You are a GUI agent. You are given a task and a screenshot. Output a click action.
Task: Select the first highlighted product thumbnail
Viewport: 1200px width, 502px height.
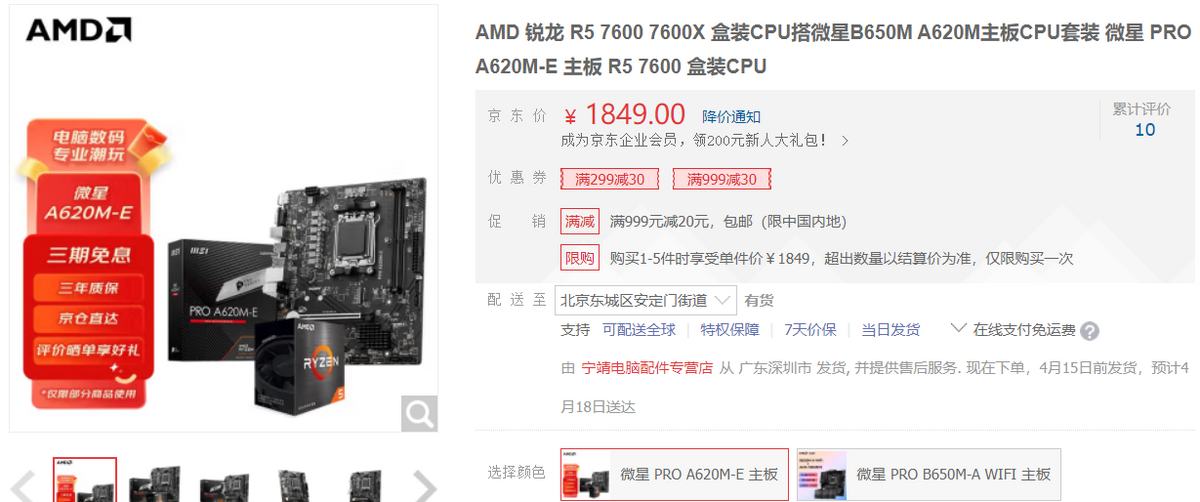pos(84,480)
